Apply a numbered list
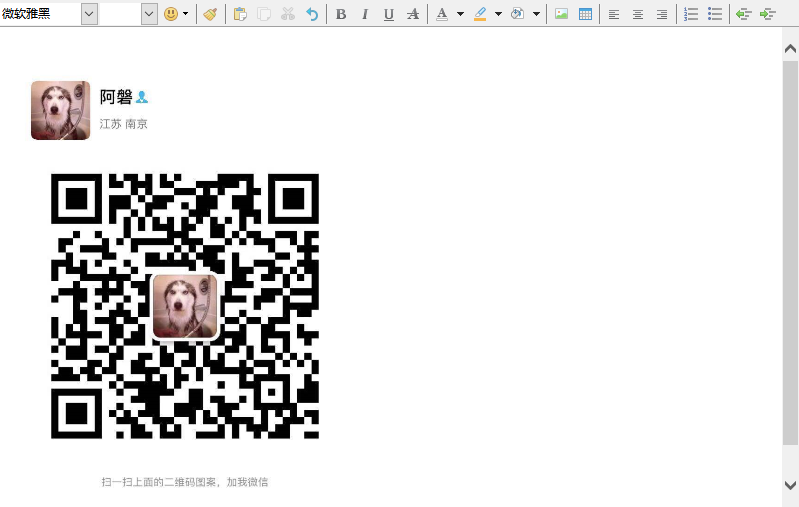Screen dimensions: 799x507 pyautogui.click(x=690, y=14)
